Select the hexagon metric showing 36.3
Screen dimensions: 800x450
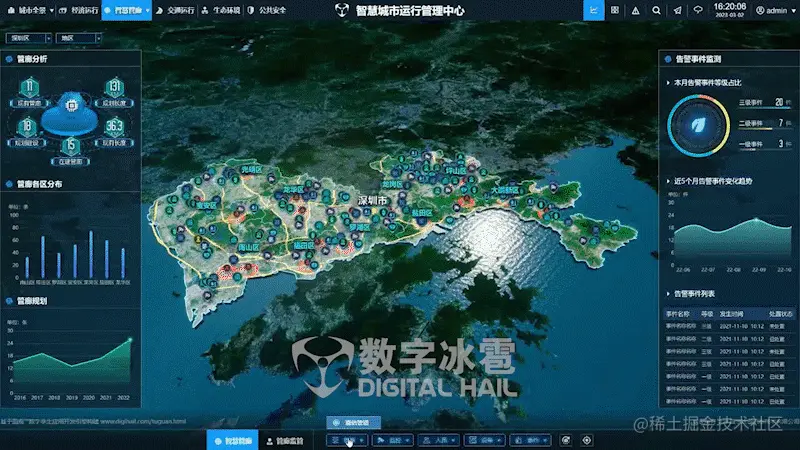click(114, 127)
